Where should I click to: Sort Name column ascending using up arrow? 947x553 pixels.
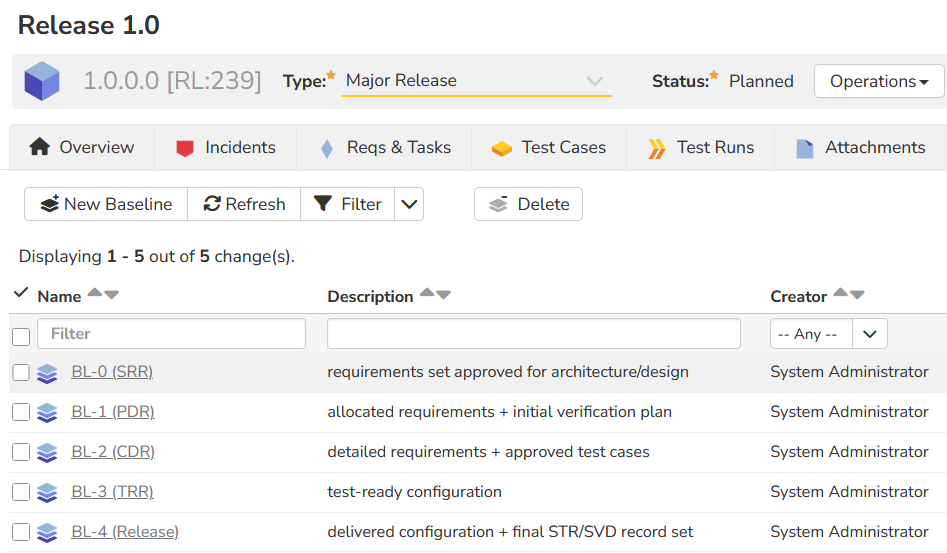(95, 294)
